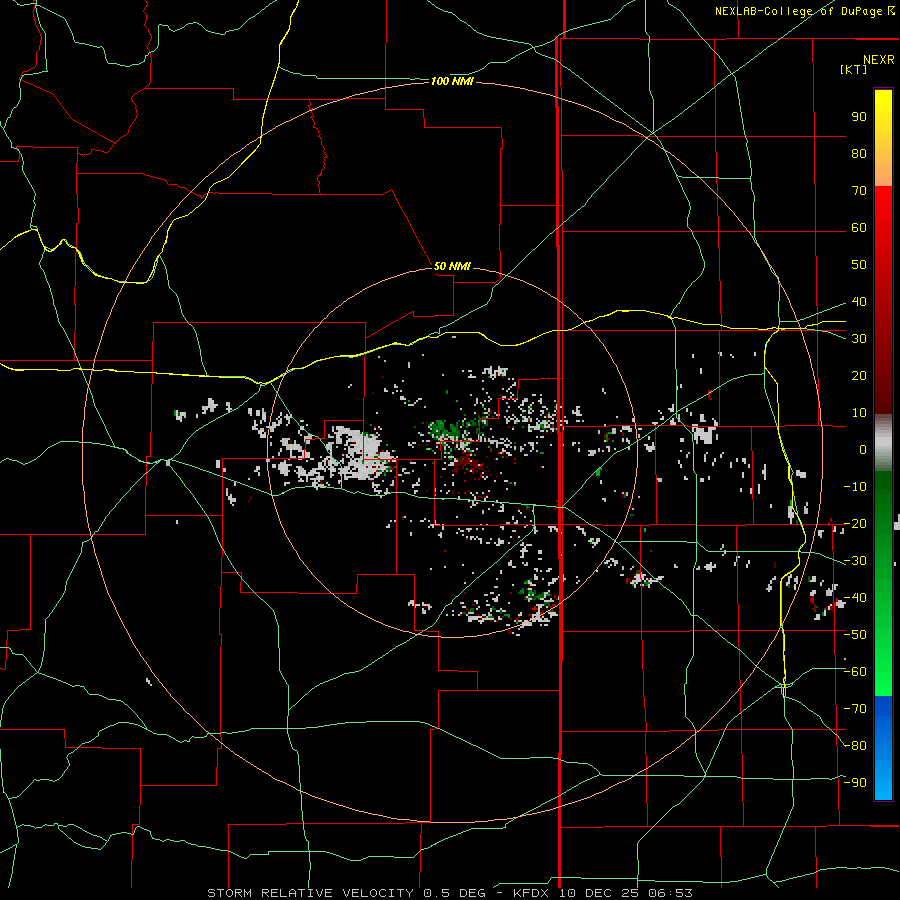Click the dark red outbound velocity cluster near center

pyautogui.click(x=469, y=464)
